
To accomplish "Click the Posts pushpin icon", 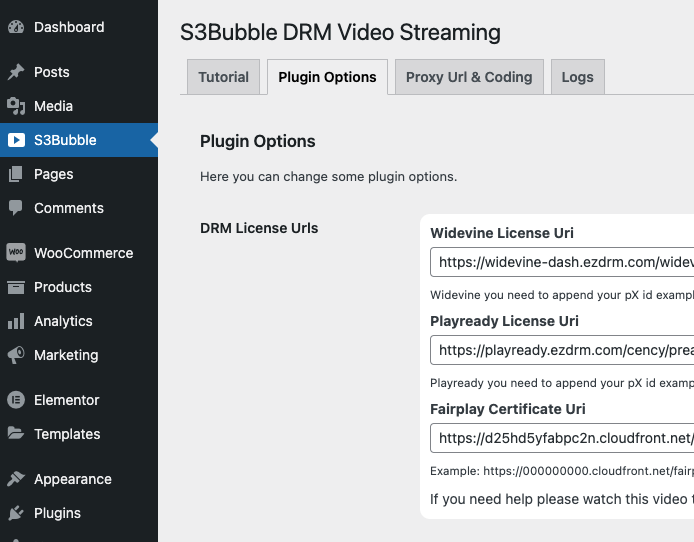I will [x=16, y=72].
